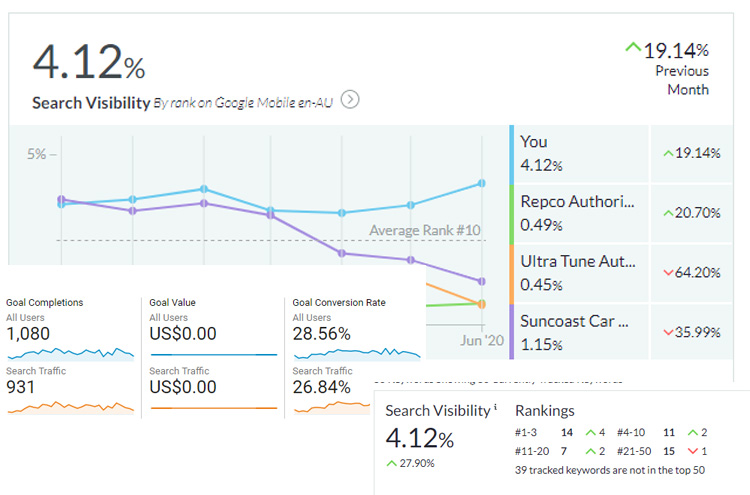Click the green up arrow beside Previous Month 19.14%

pyautogui.click(x=632, y=46)
